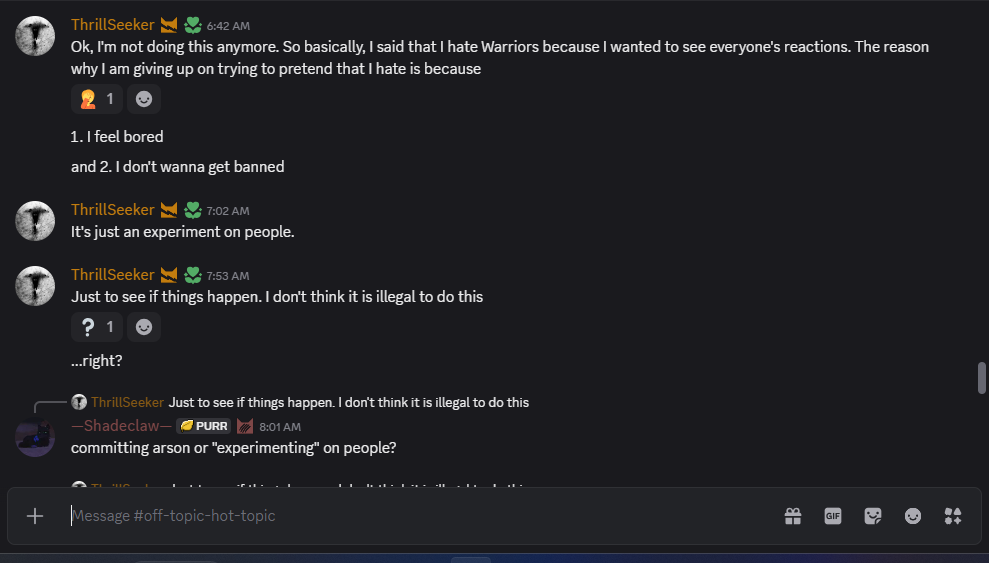Screen dimensions: 989x563
Task: Add reaction to 6:42 AM message
Action: 145,99
